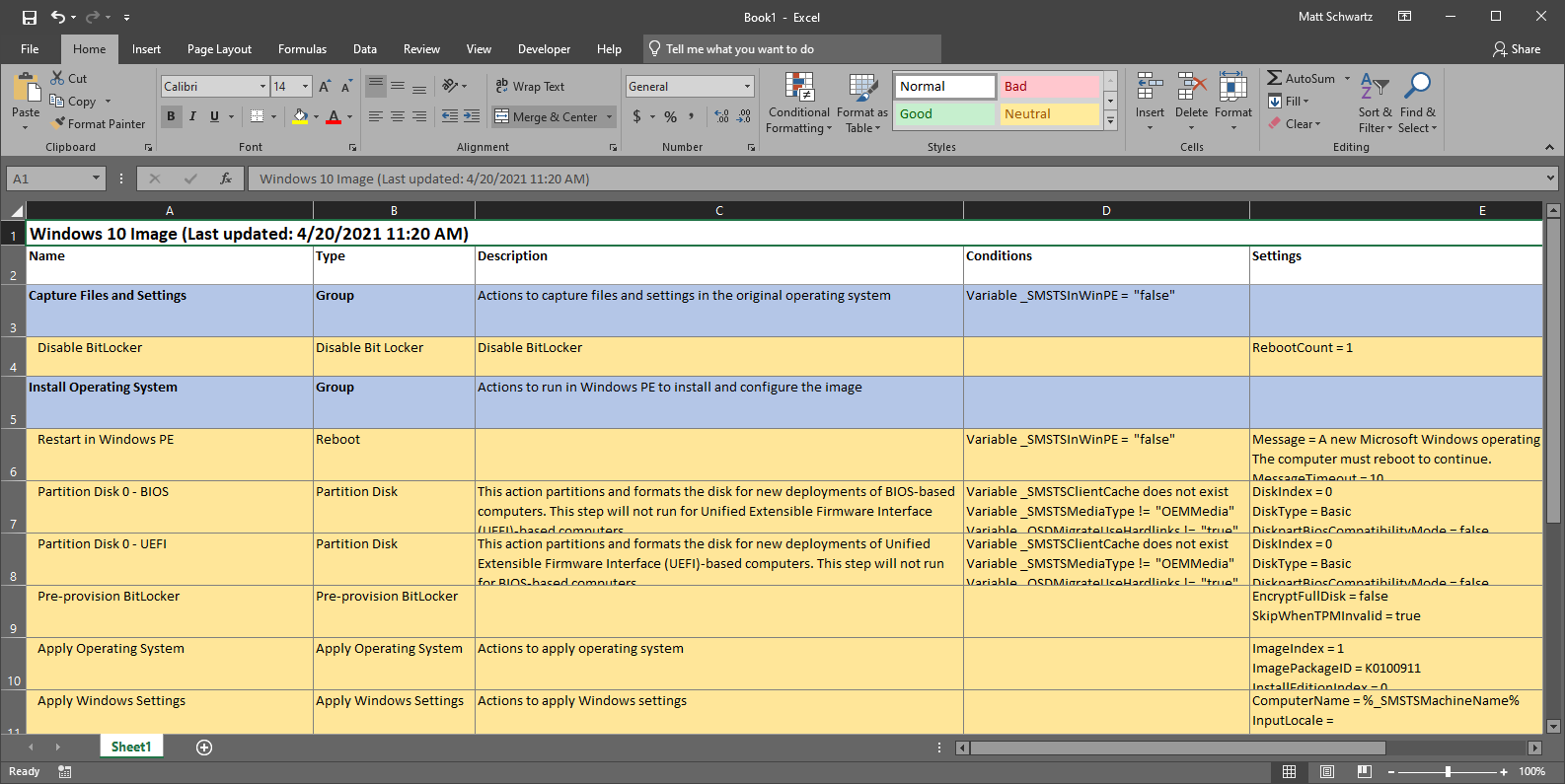
Task: Expand the formula bar
Action: [x=1550, y=178]
